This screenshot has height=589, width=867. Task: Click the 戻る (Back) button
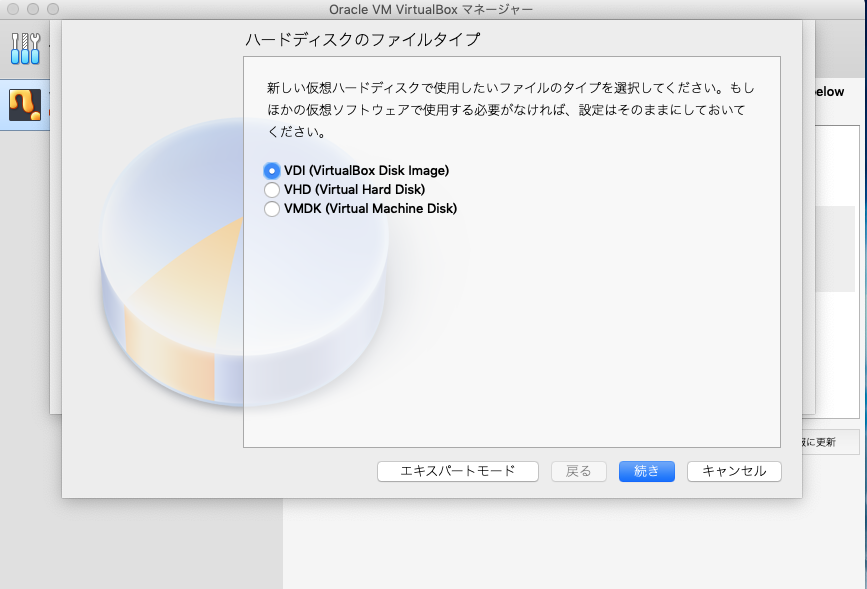(x=577, y=471)
